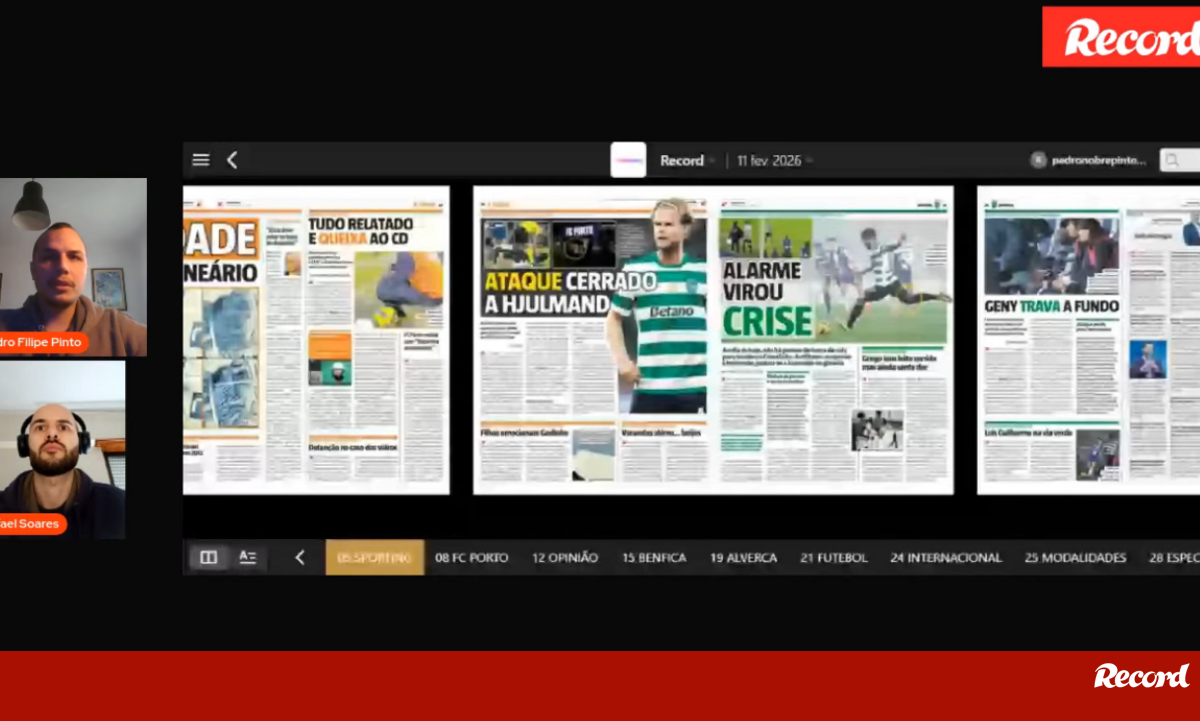This screenshot has height=721, width=1200.
Task: Open the 11 fev 2026 date dropdown
Action: tap(775, 160)
